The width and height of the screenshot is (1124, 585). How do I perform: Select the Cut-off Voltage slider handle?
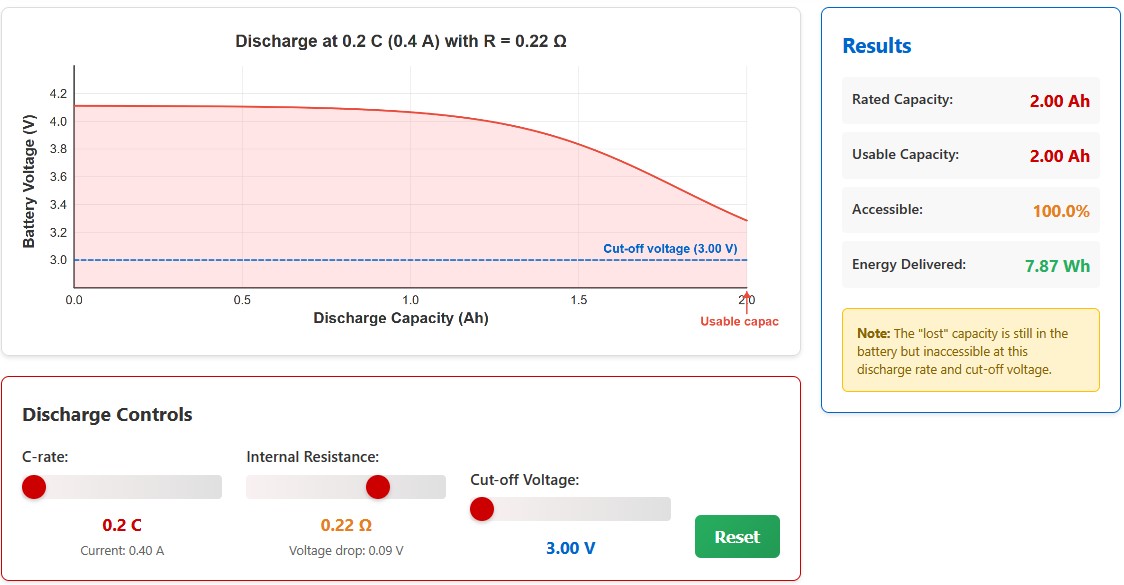tap(482, 509)
